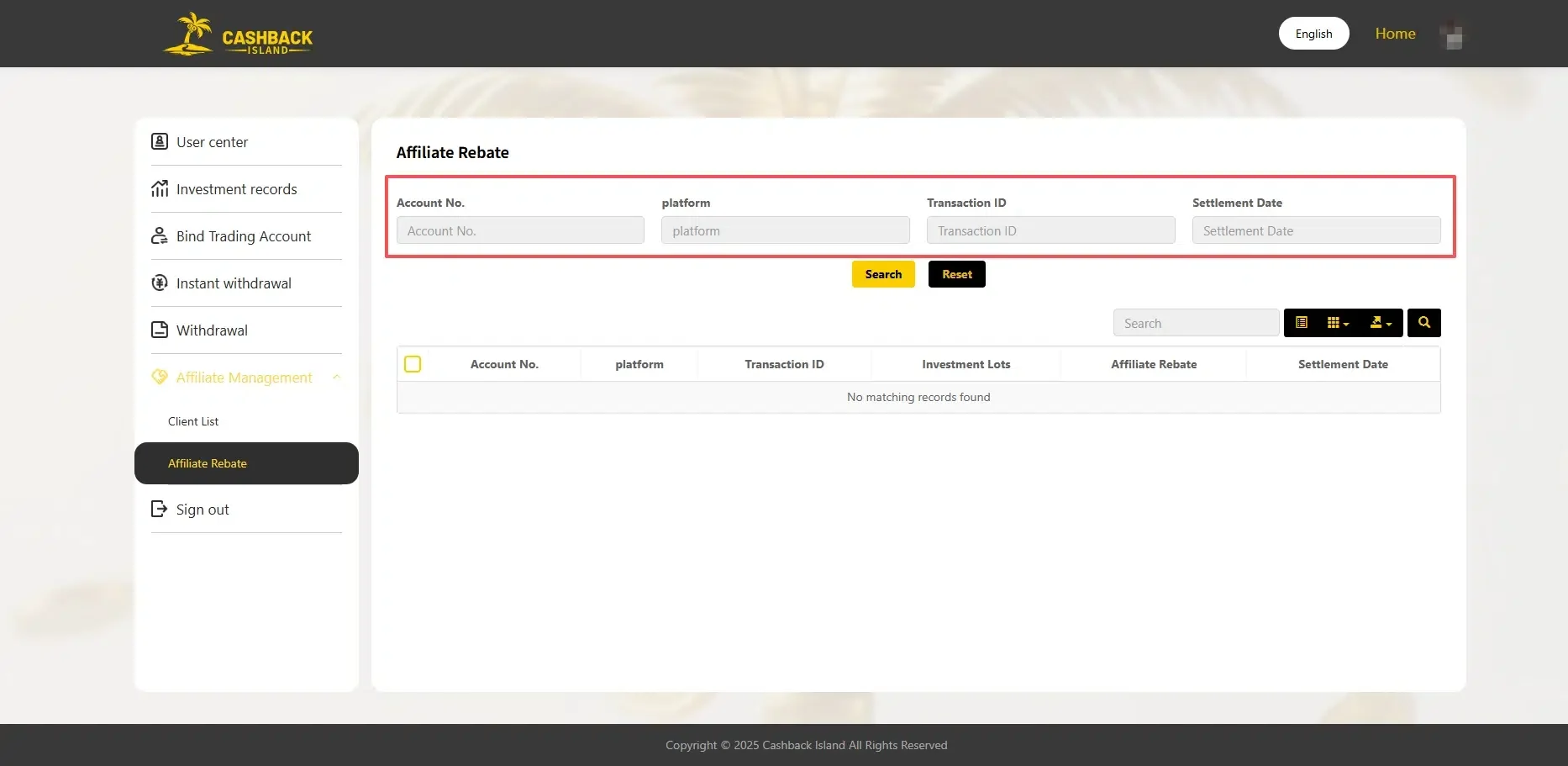
Task: Select the Affiliate Rebate menu item
Action: (x=207, y=462)
